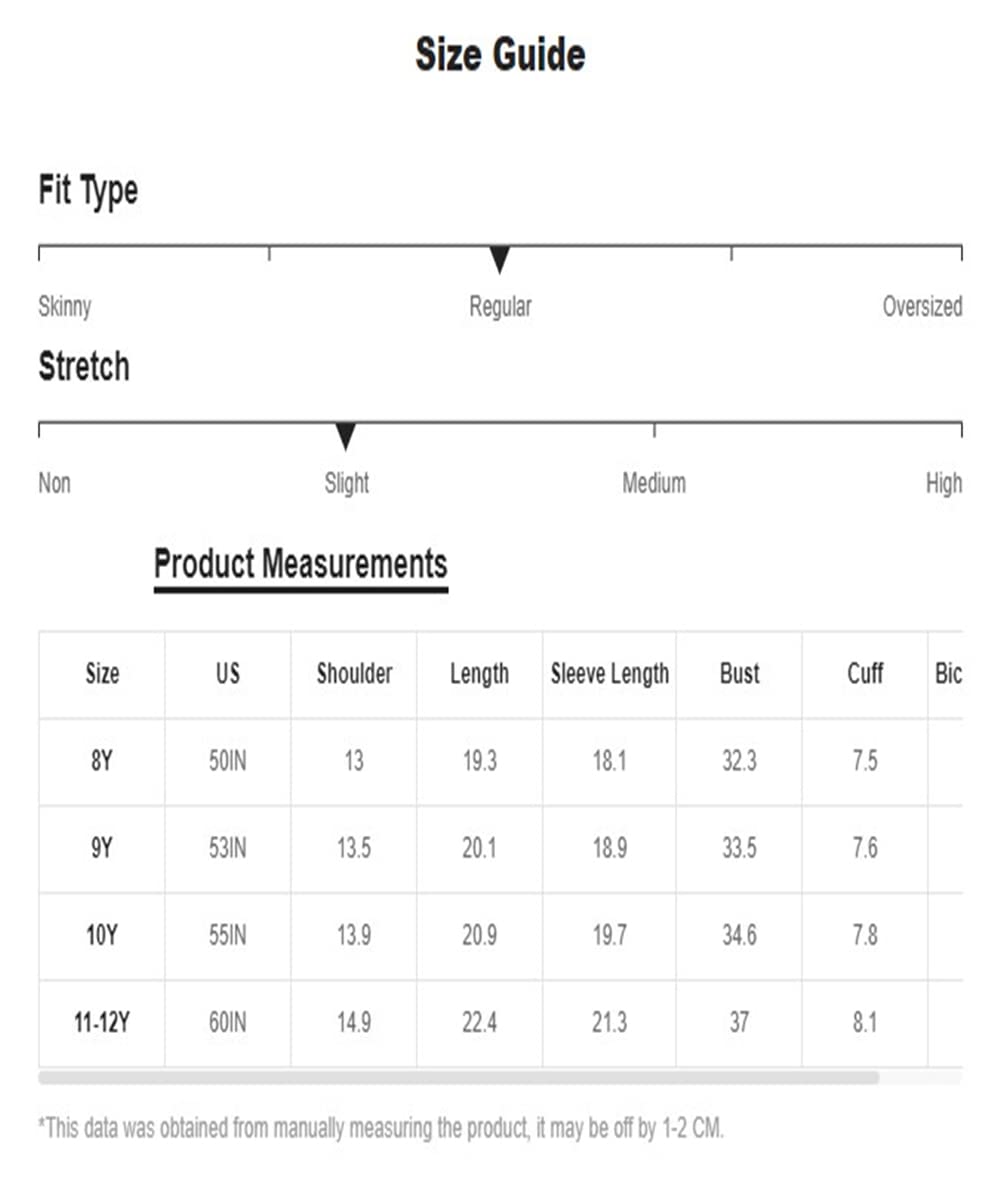Click the Skinny label on Fit Type scale

pyautogui.click(x=65, y=306)
